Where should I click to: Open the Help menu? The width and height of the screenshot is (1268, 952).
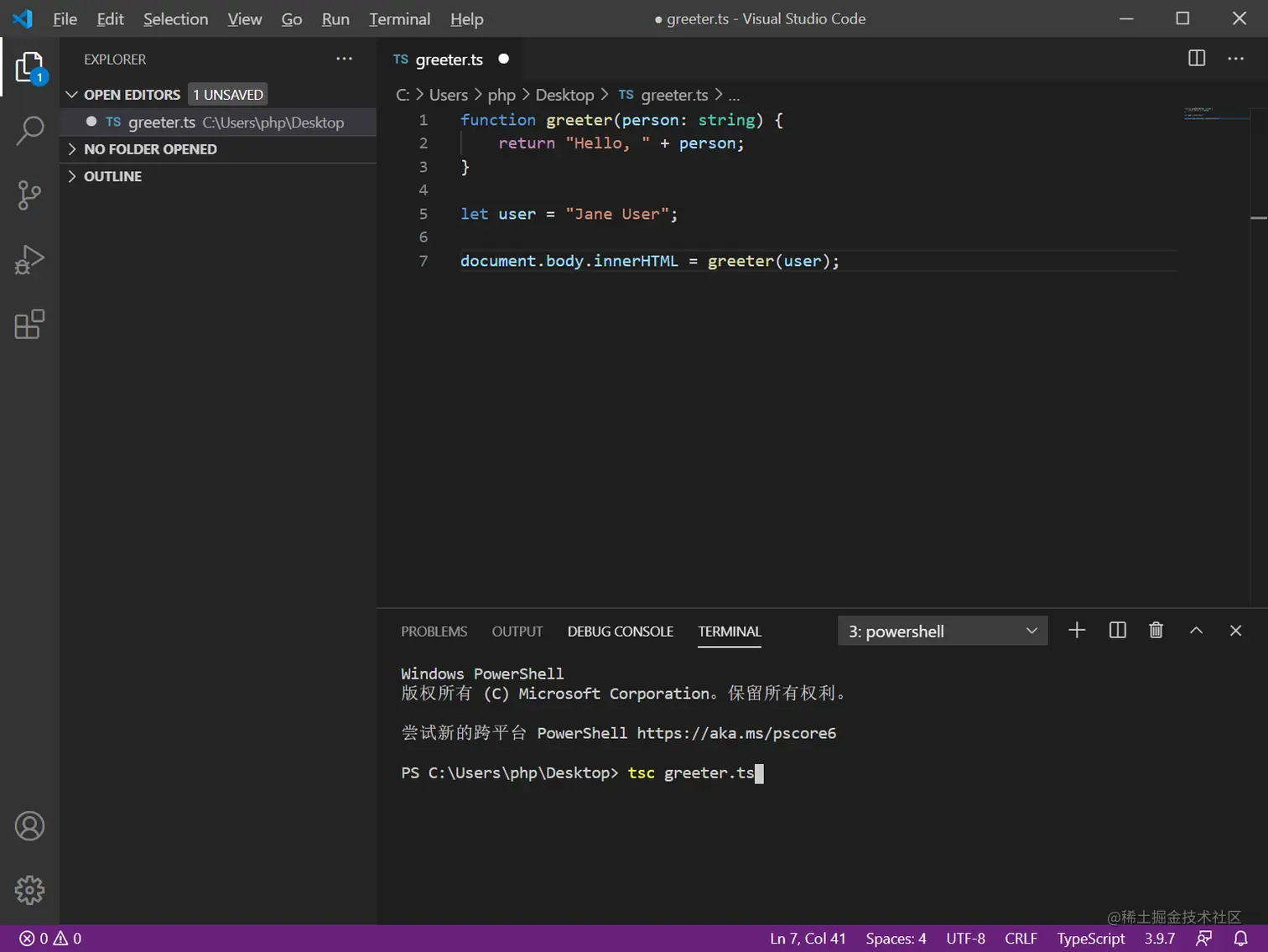click(466, 18)
